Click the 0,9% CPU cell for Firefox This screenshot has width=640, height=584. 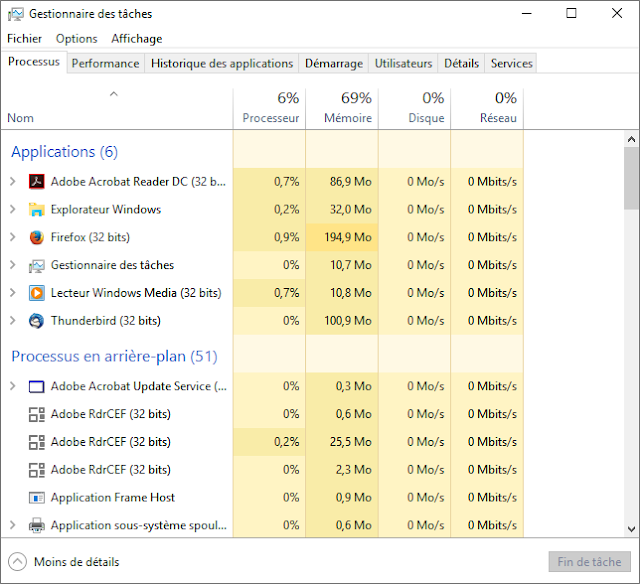point(269,237)
